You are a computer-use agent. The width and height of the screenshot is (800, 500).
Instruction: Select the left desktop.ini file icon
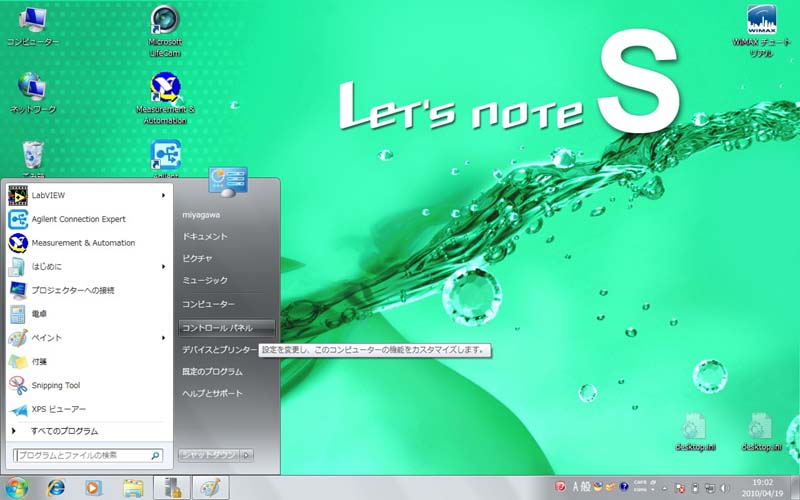pyautogui.click(x=695, y=433)
